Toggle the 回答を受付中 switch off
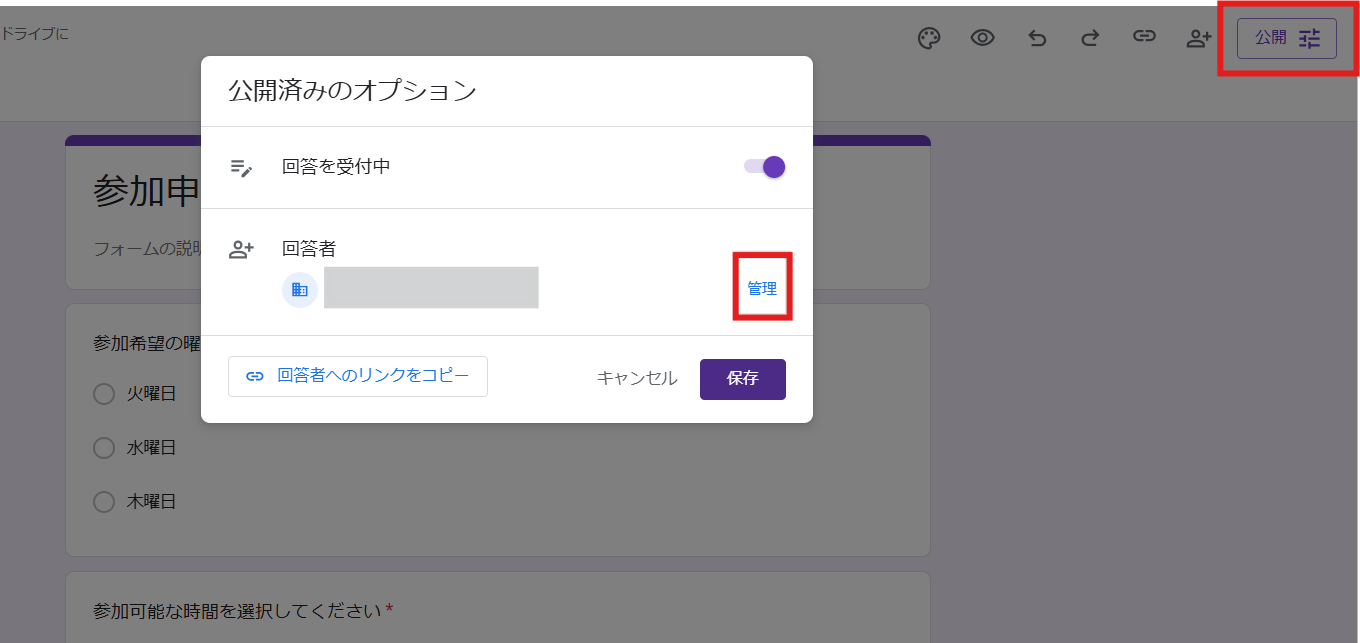The image size is (1360, 643). [x=765, y=167]
